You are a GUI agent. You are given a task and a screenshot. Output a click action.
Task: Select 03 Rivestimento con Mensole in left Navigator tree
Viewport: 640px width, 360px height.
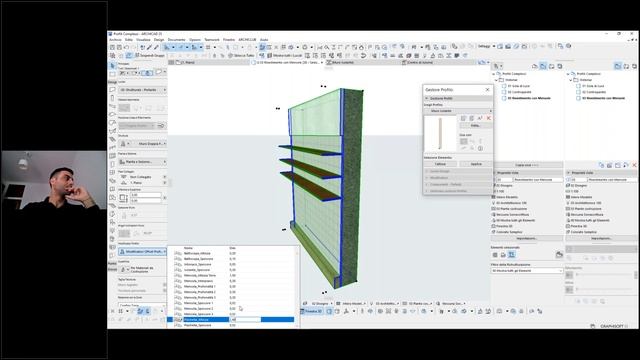(529, 98)
